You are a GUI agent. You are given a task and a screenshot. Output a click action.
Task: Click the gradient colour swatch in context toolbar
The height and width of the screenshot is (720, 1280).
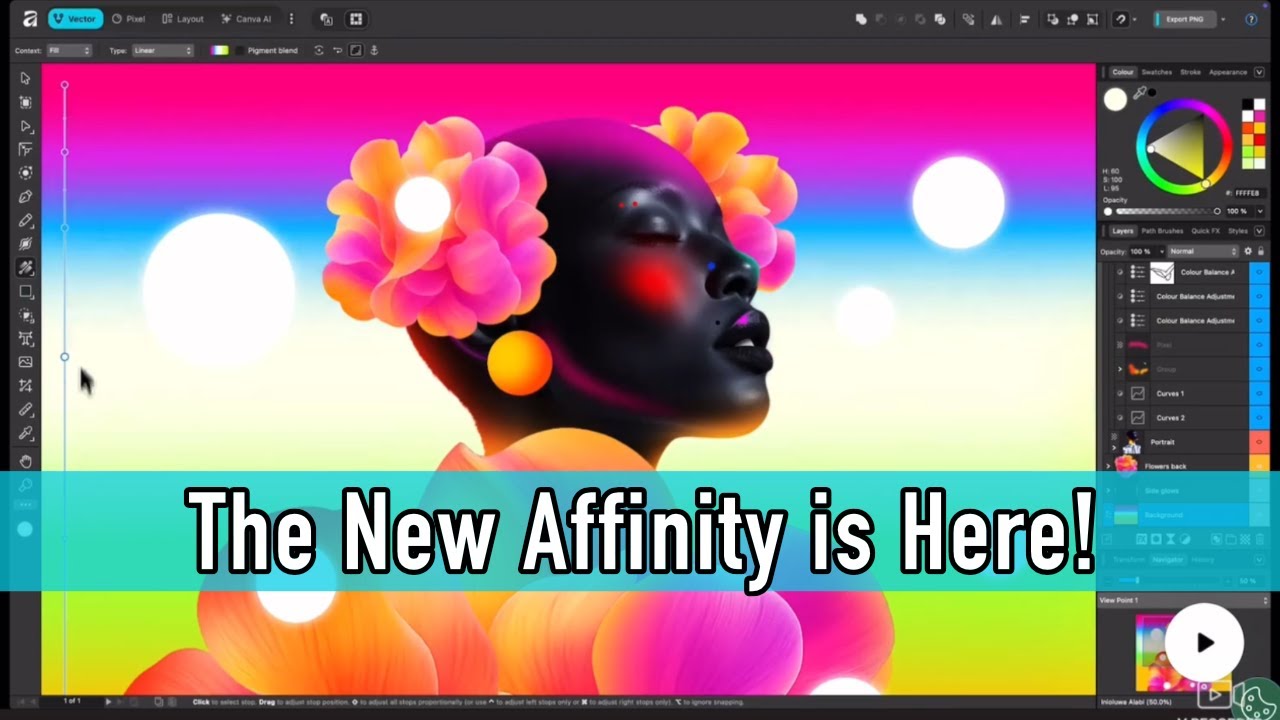219,50
